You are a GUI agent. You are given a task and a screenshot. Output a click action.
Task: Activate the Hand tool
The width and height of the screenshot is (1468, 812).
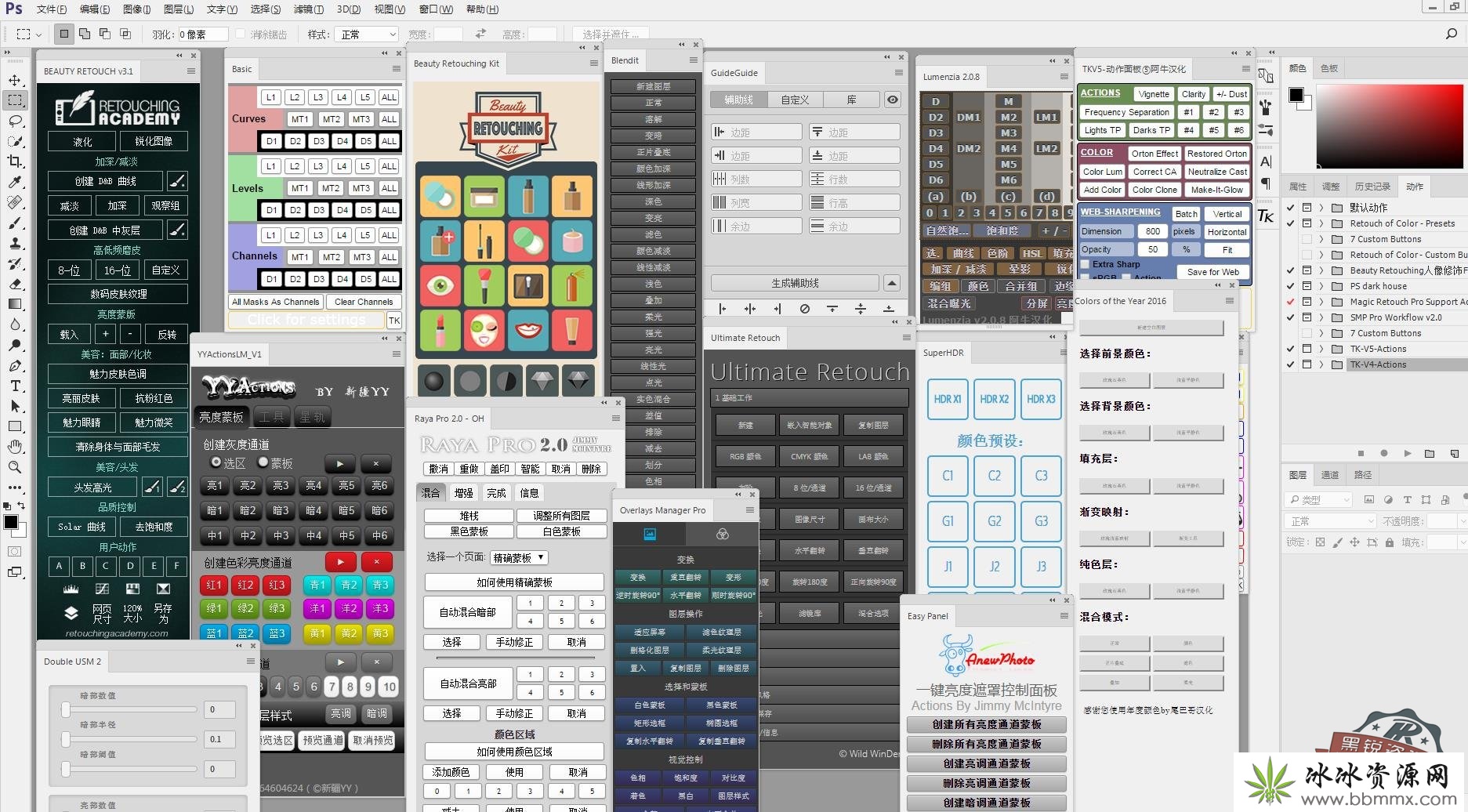[15, 447]
